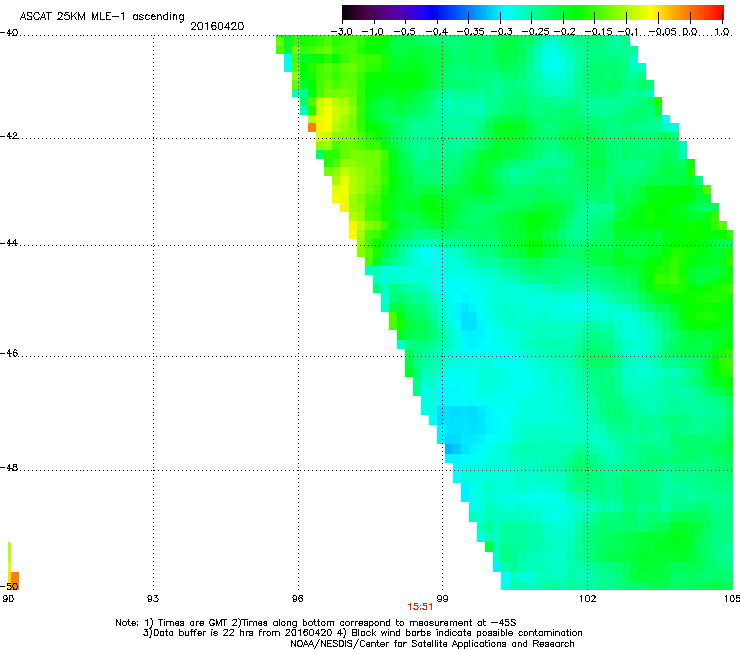
Task: Click the 96 longitude label
Action: tap(298, 599)
